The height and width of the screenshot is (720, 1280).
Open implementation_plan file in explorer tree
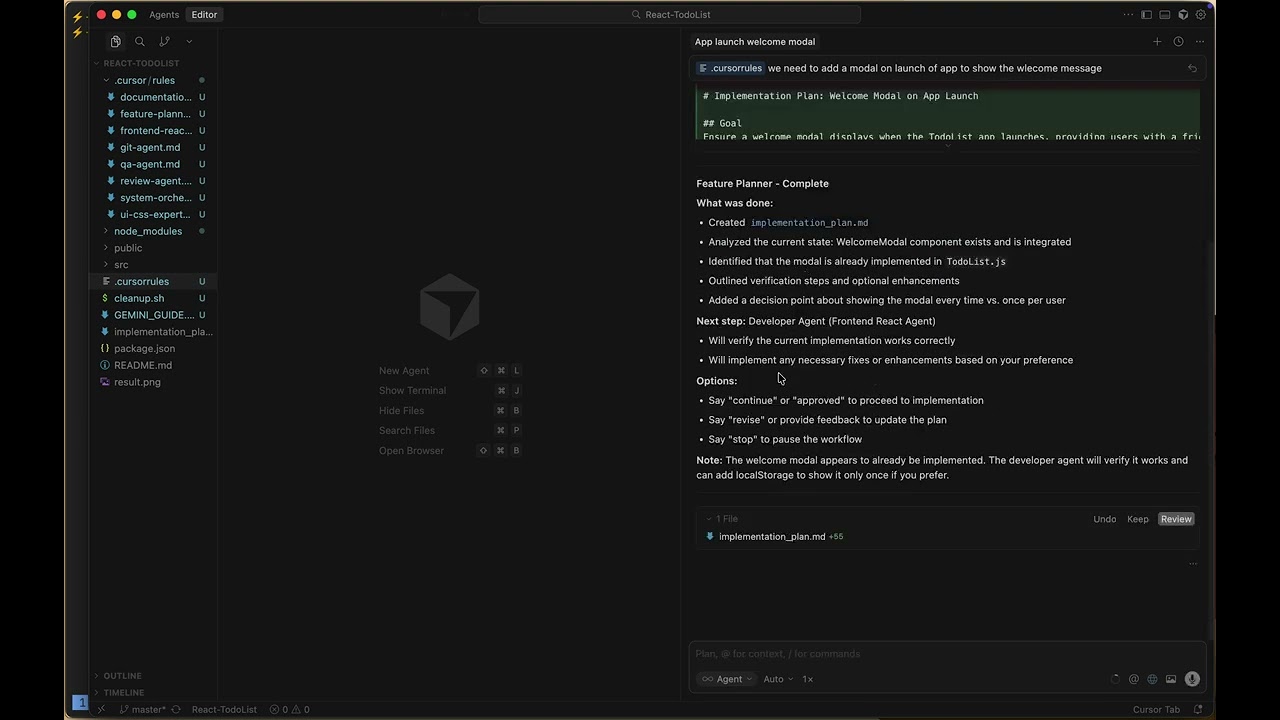(x=163, y=332)
